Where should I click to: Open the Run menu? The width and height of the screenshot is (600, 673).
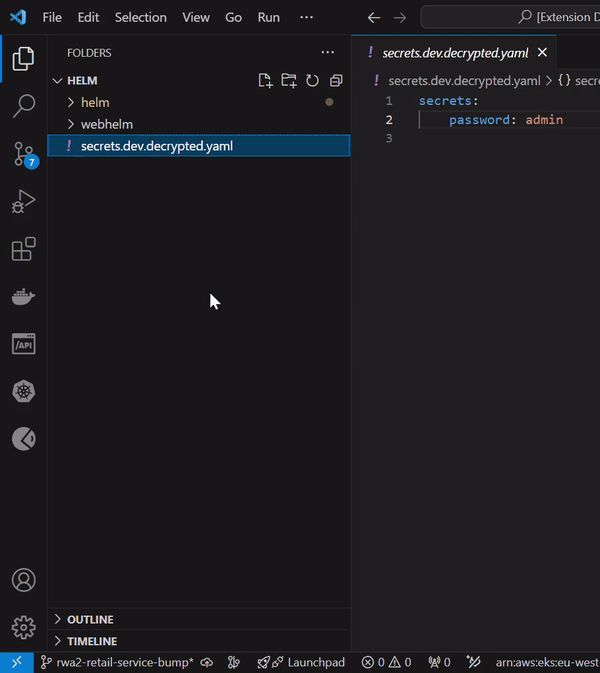[269, 17]
